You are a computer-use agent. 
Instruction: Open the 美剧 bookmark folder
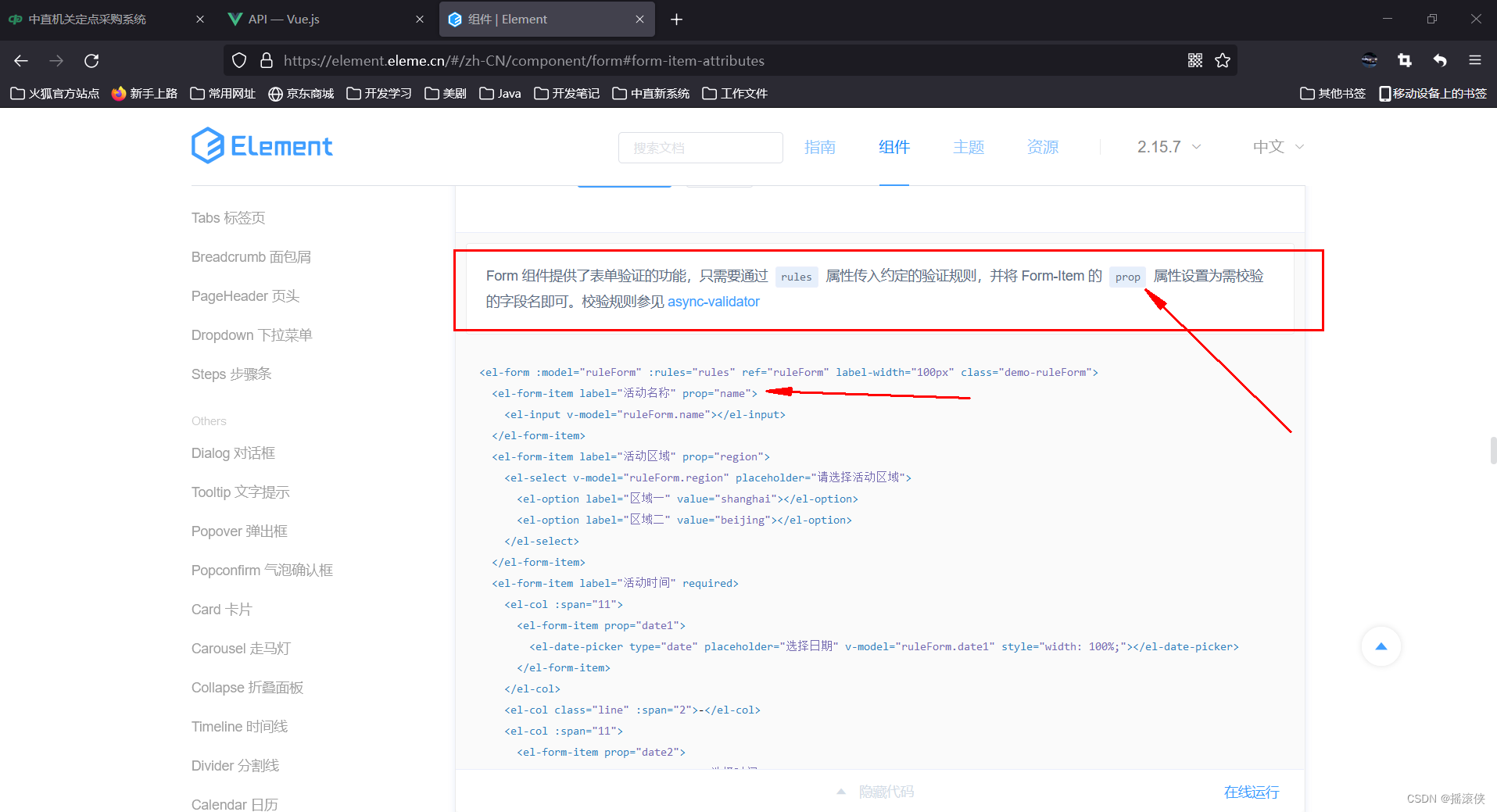(446, 93)
